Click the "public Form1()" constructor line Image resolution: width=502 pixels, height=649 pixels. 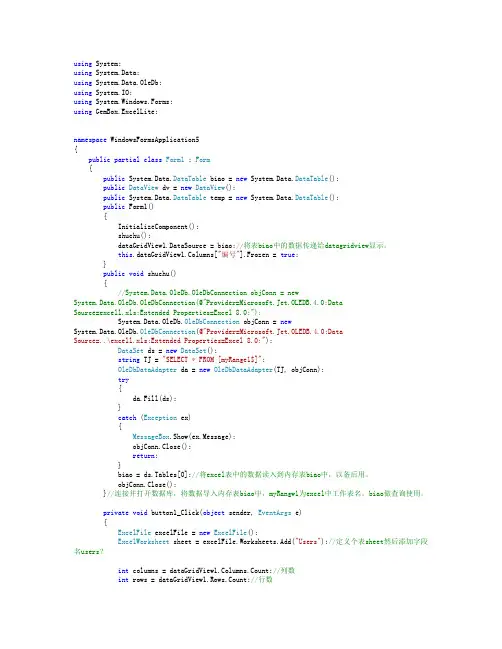(128, 207)
